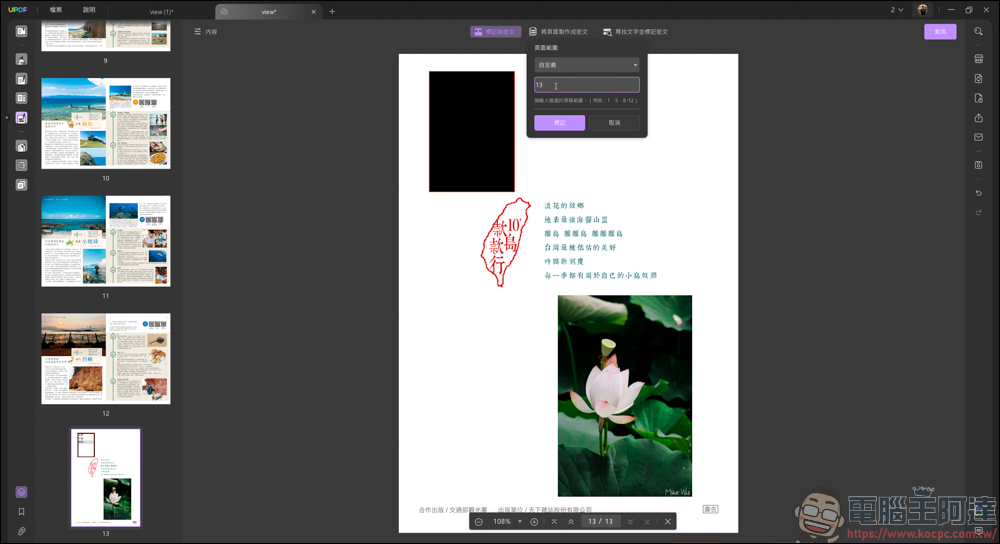
Task: Open the Crop Pages icon in sidebar
Action: coord(21,165)
